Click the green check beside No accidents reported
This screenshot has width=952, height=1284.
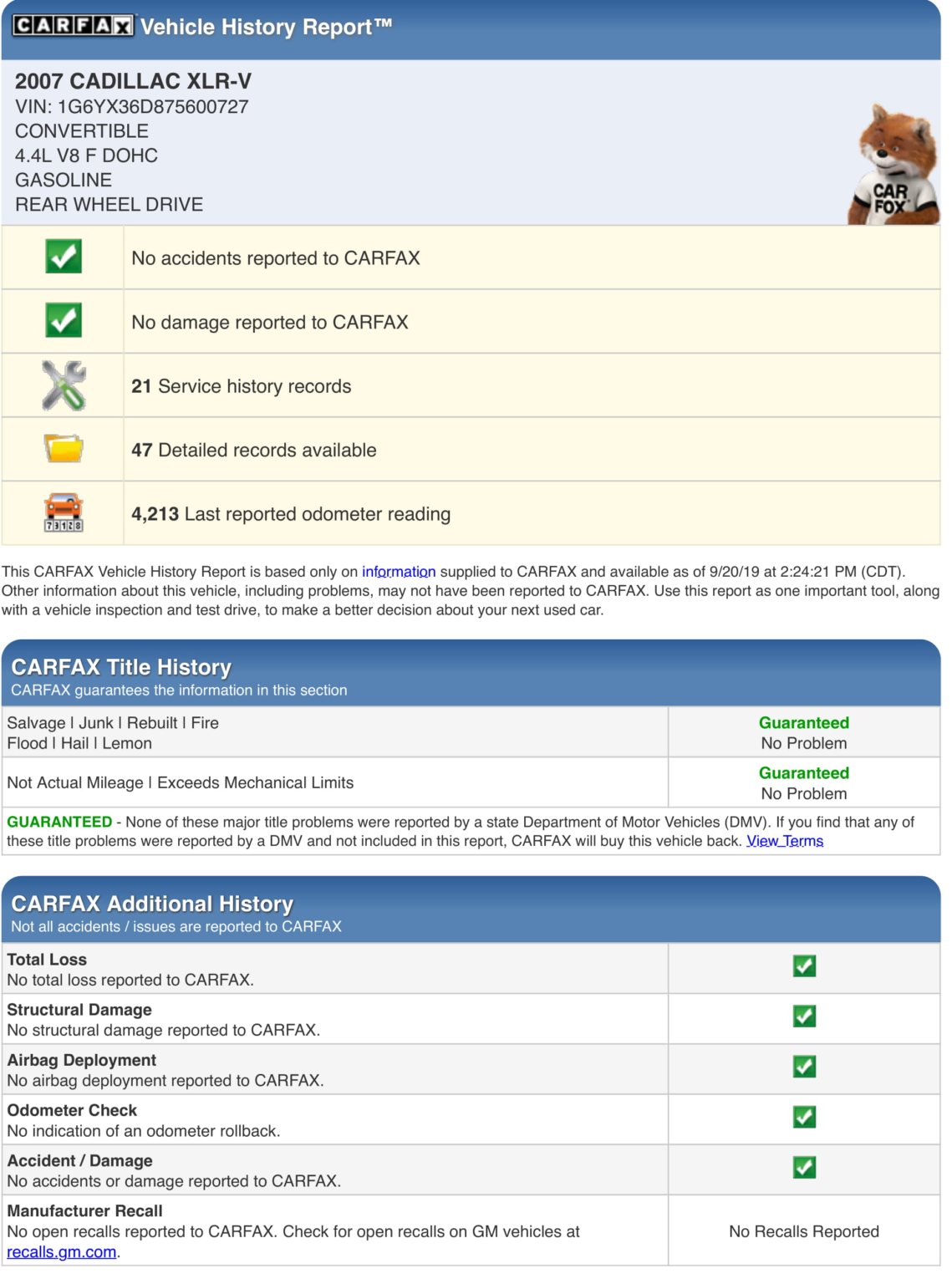64,257
